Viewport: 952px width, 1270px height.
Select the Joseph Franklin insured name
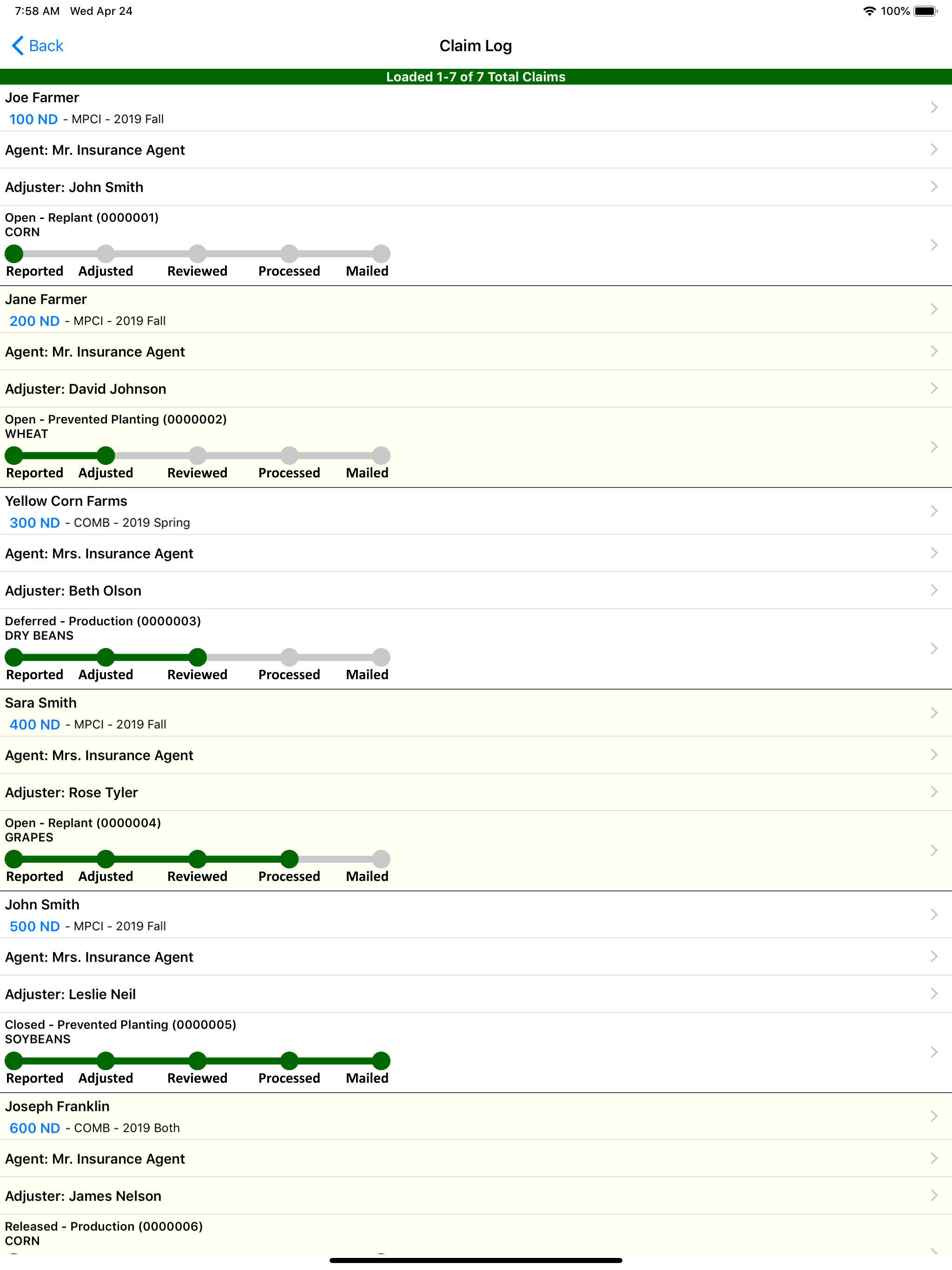coord(58,1106)
